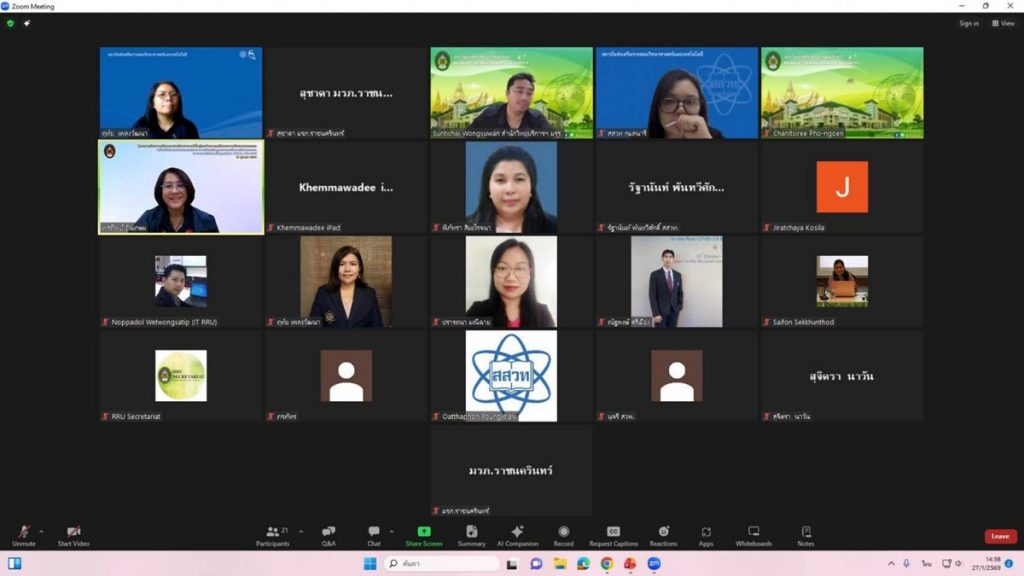Open the Q&A panel
This screenshot has height=576, width=1024.
328,535
